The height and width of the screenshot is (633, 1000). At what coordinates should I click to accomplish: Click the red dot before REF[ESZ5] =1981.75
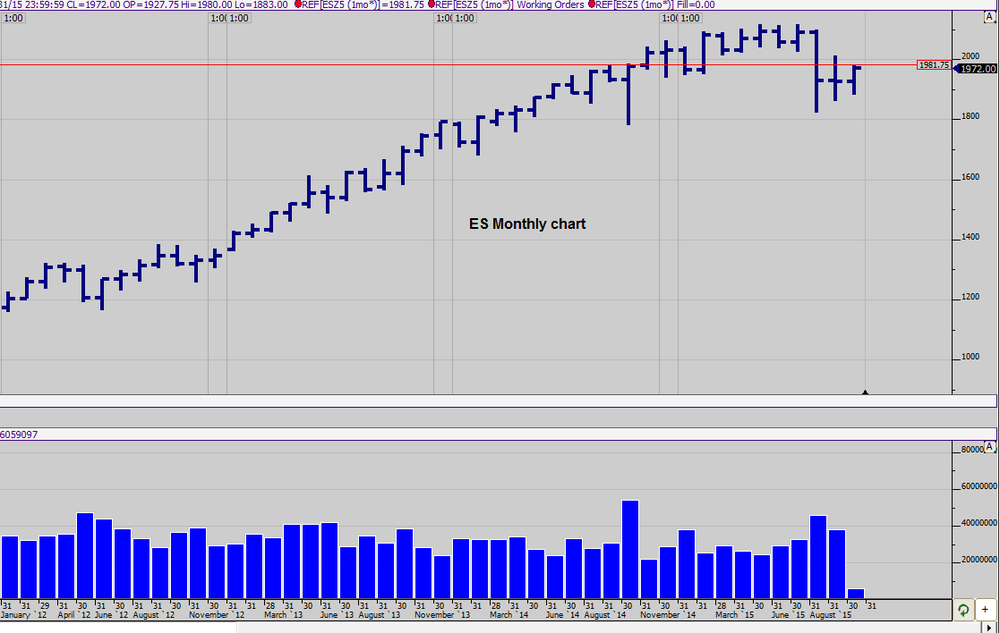point(298,4)
